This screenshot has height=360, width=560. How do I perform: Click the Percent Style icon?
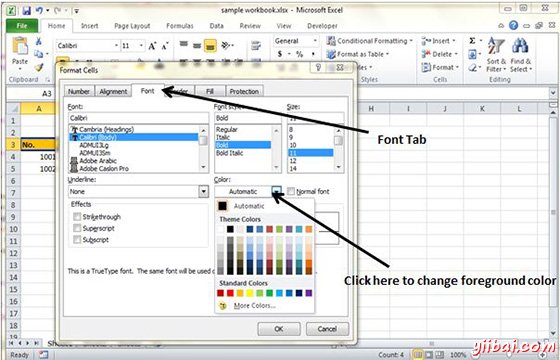[299, 54]
